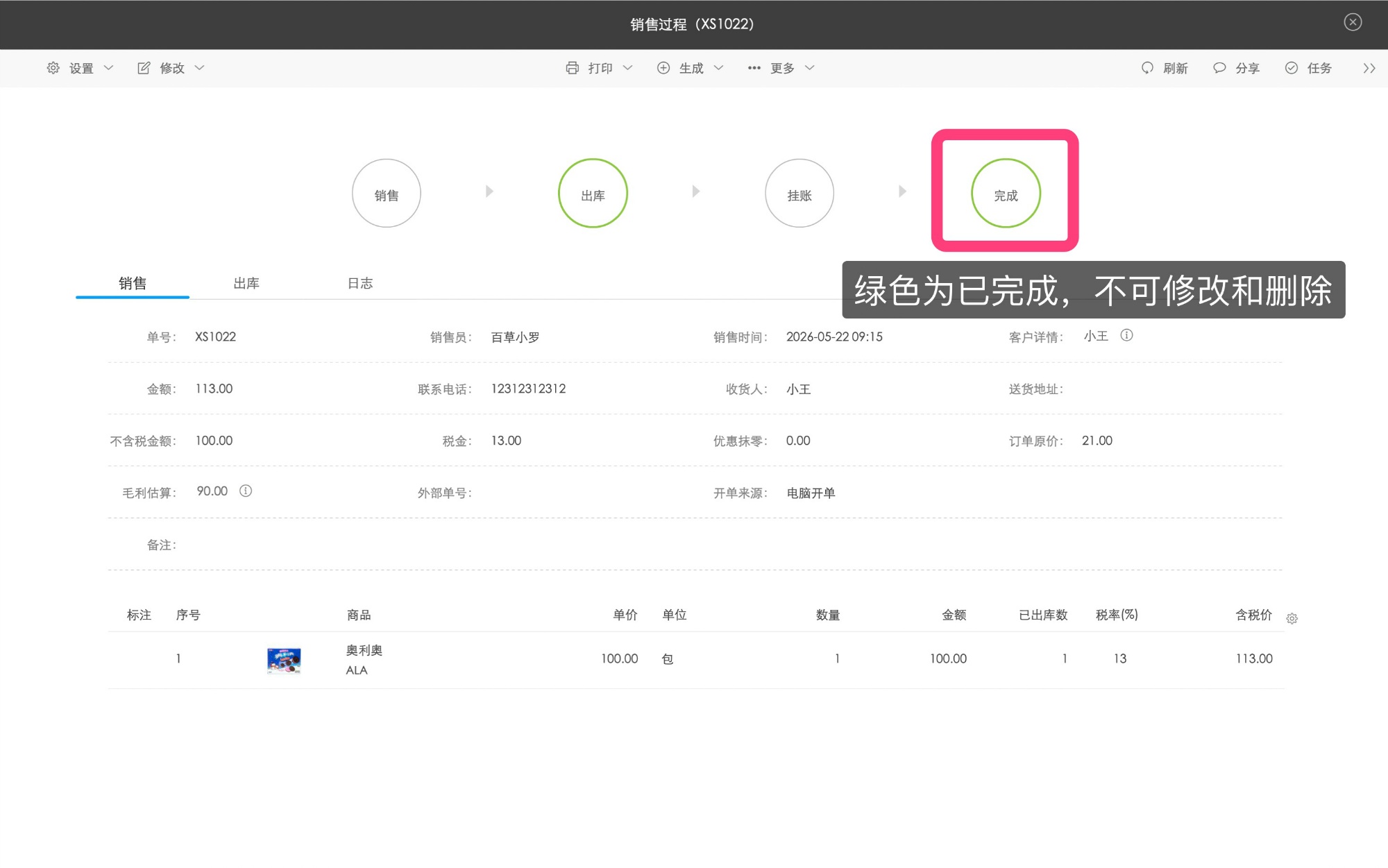Click the 含税价 column header
The width and height of the screenshot is (1388, 868).
coord(1254,615)
